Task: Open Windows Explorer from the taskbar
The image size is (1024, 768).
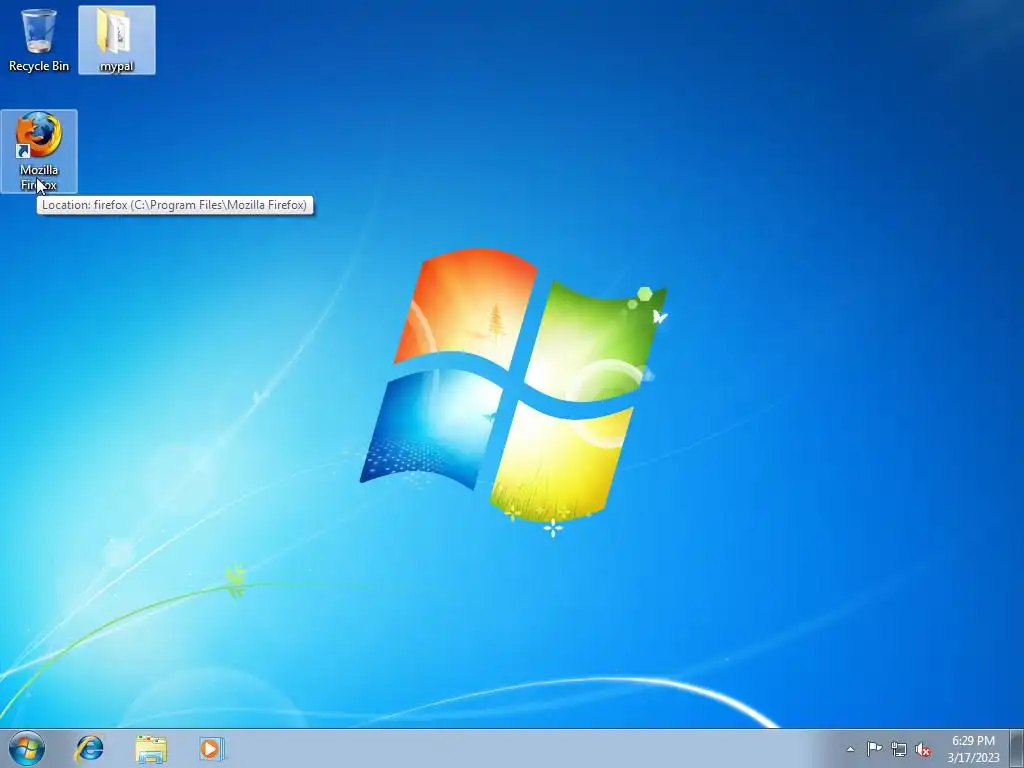Action: tap(151, 749)
